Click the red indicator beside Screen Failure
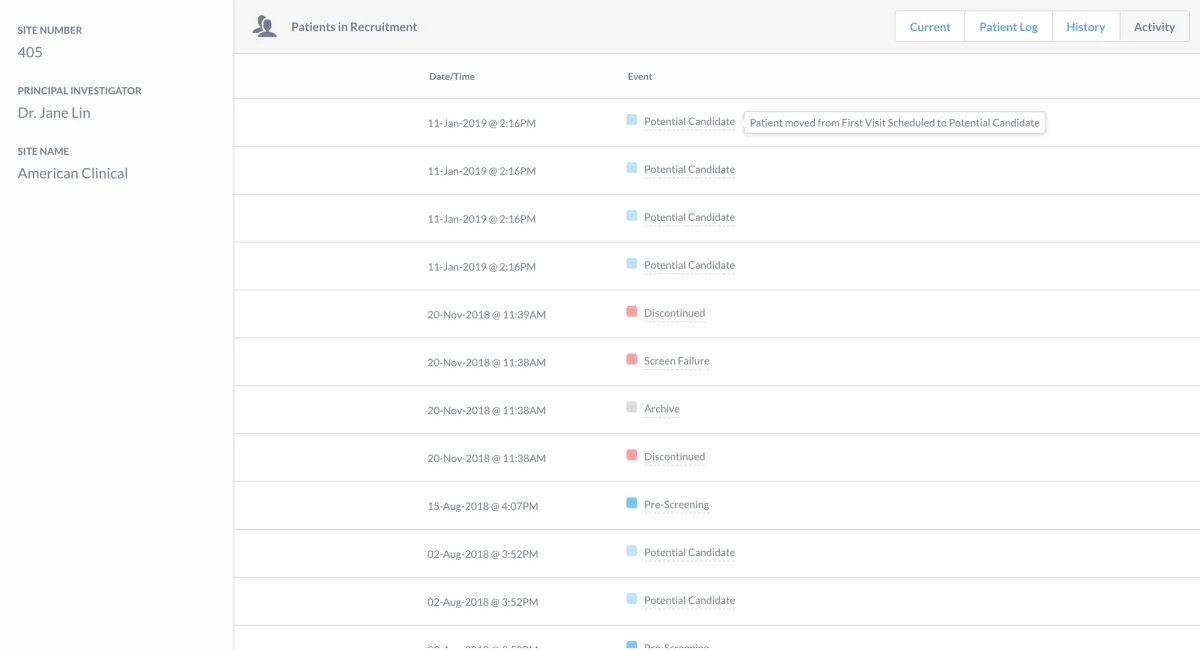The height and width of the screenshot is (650, 1200). [x=631, y=360]
